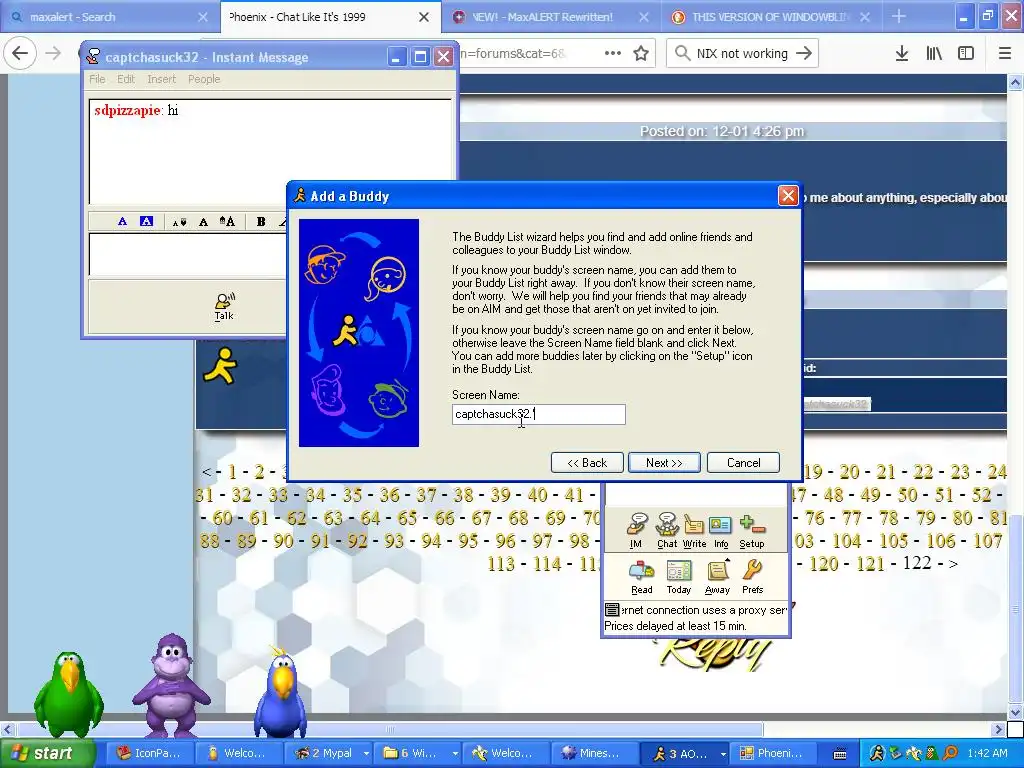Open page actions three-dot menu in address bar
This screenshot has width=1024, height=768.
click(613, 54)
